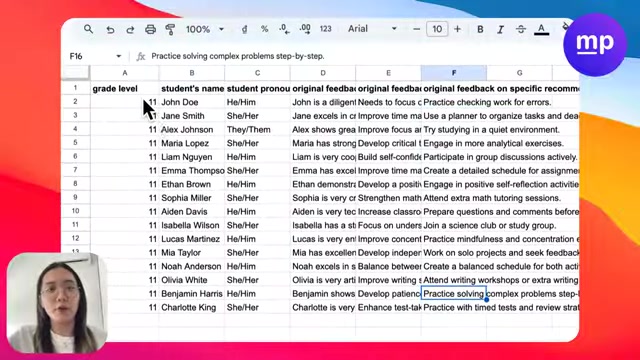
Task: Open the name box dropdown arrow
Action: pyautogui.click(x=118, y=56)
